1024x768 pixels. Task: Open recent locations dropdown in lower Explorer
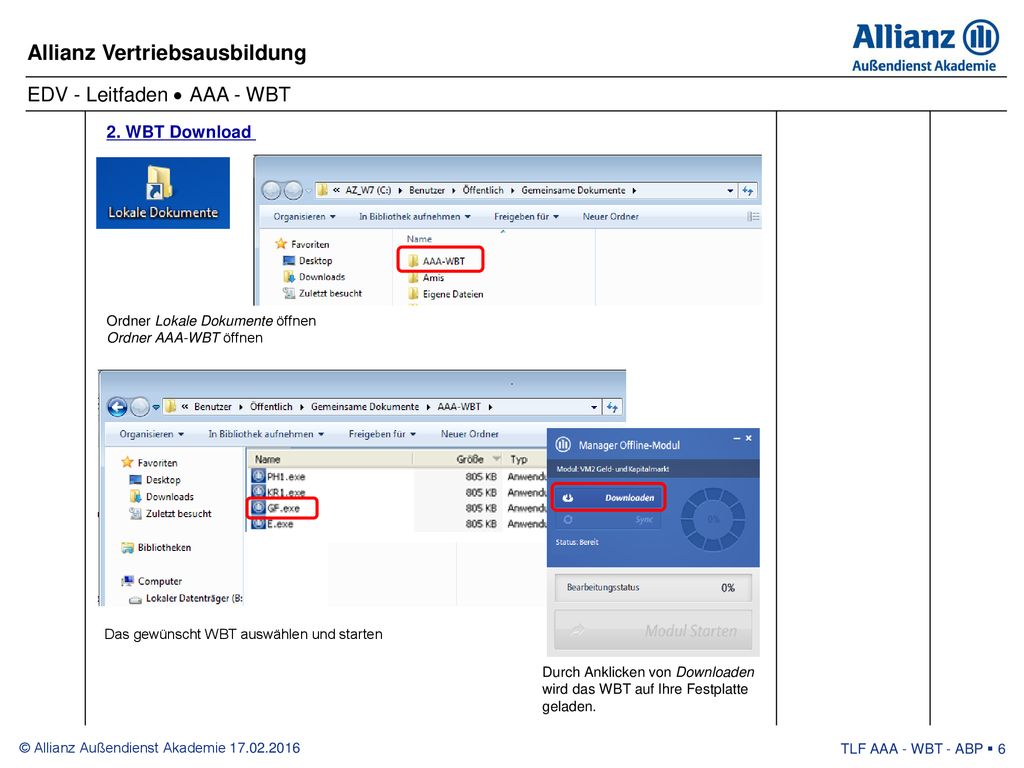(156, 407)
